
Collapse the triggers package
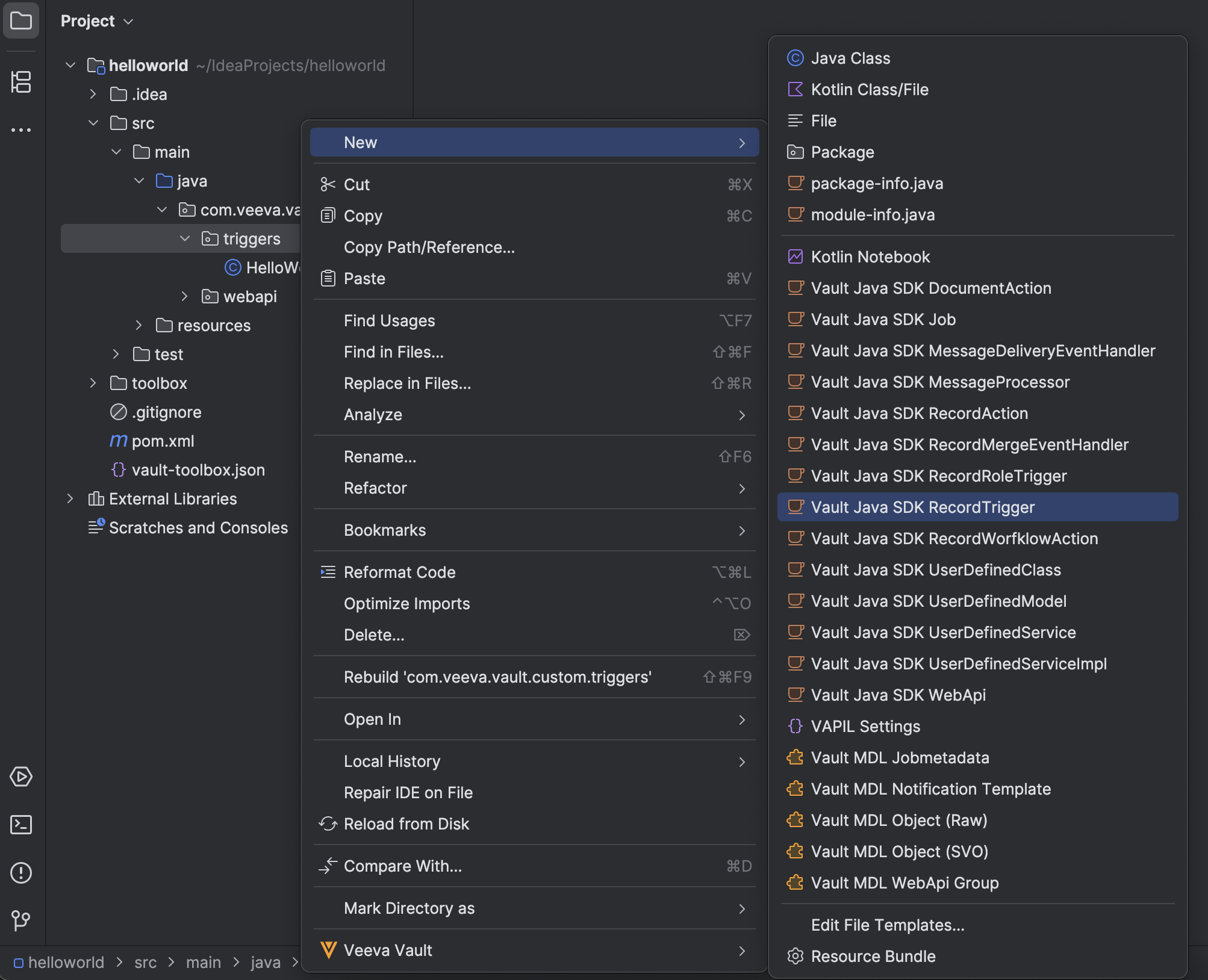pos(185,238)
